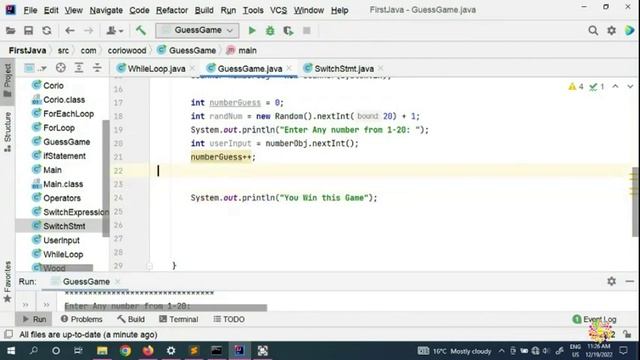Open the Refactor menu
The width and height of the screenshot is (640, 360).
tap(172, 10)
